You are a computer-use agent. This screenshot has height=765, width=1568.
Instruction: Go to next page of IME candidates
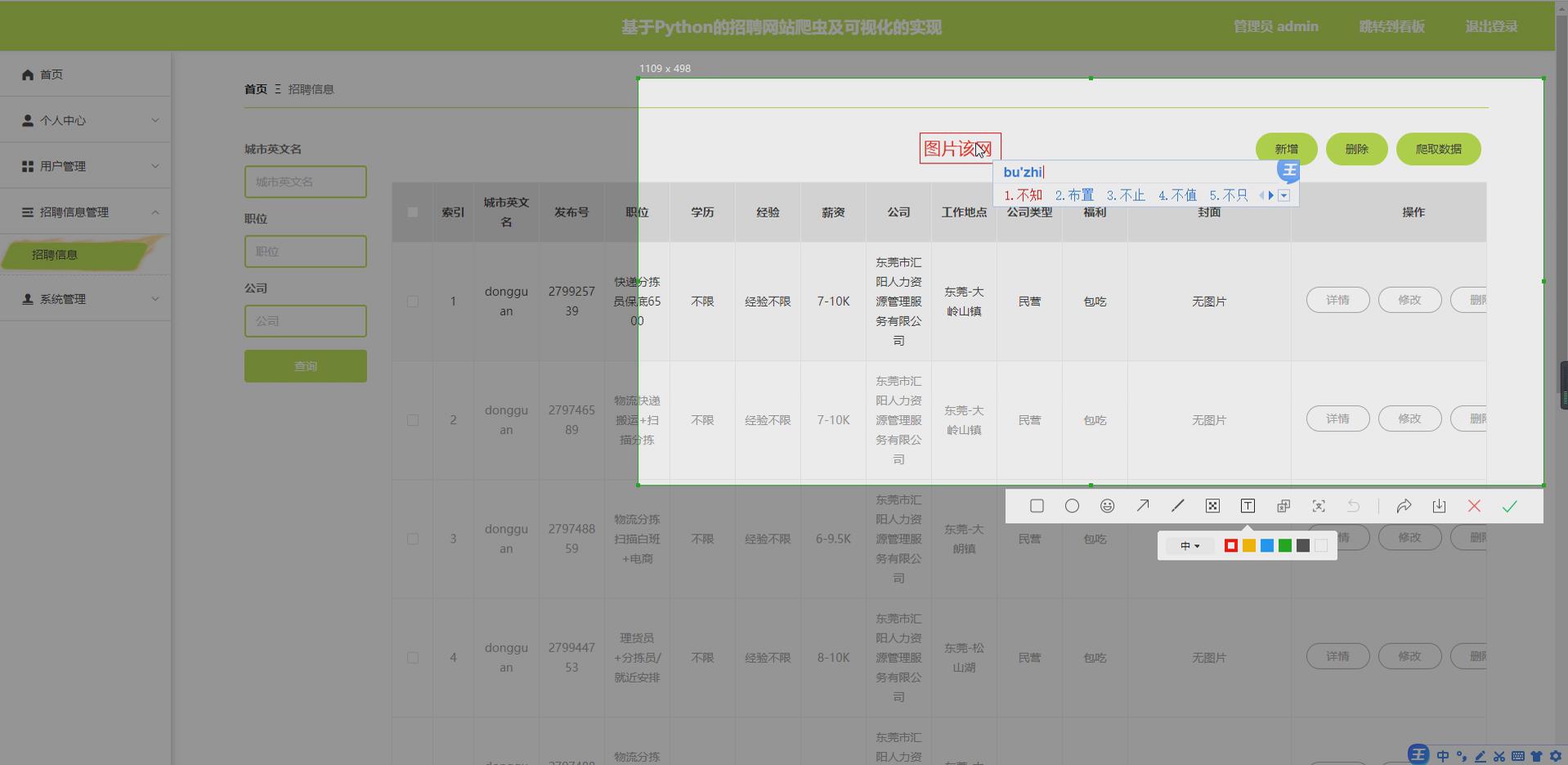1271,195
